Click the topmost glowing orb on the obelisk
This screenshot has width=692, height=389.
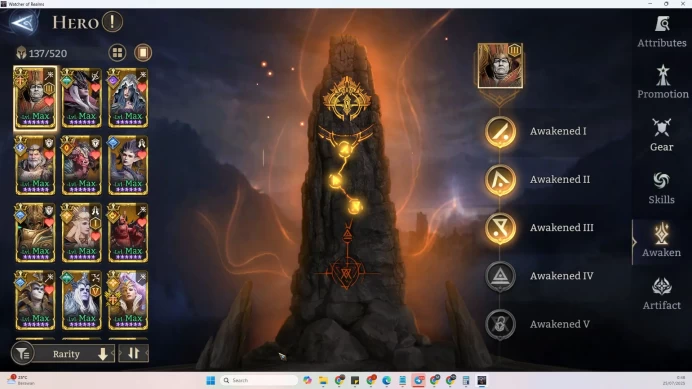pyautogui.click(x=345, y=149)
